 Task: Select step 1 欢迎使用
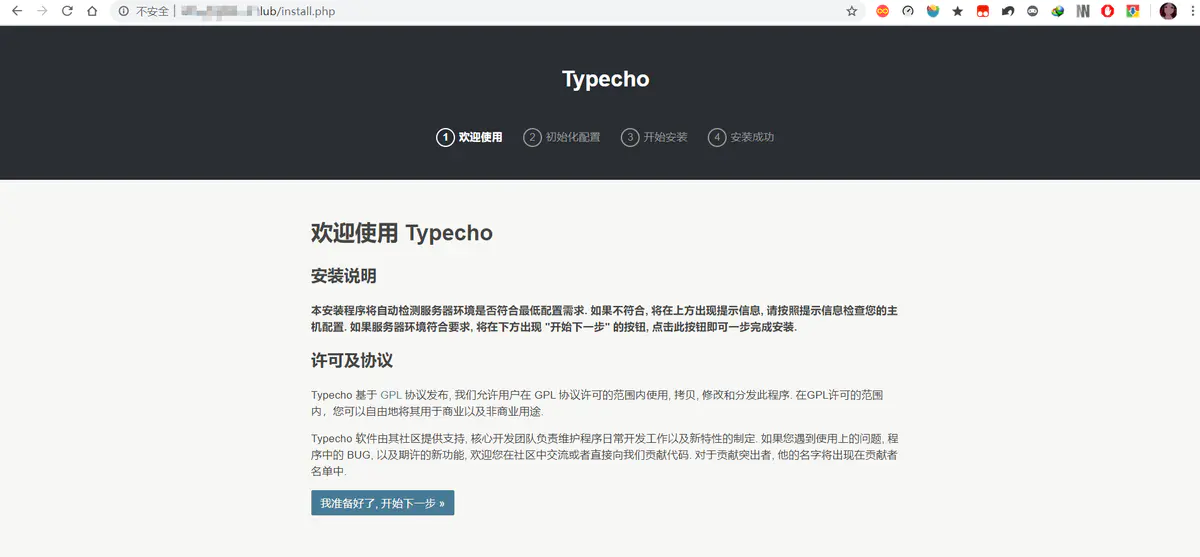tap(469, 137)
